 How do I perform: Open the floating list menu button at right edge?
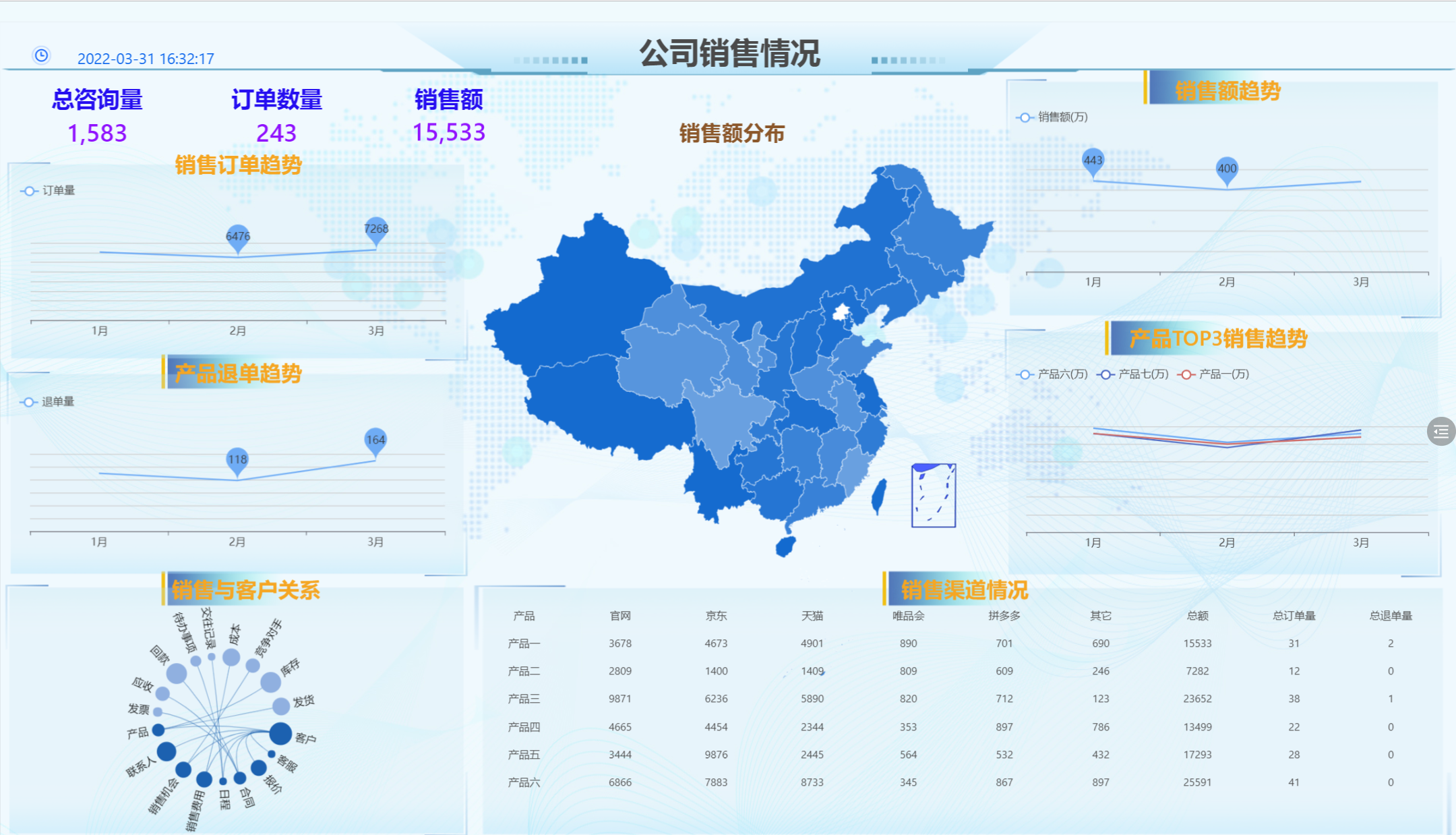click(x=1440, y=432)
